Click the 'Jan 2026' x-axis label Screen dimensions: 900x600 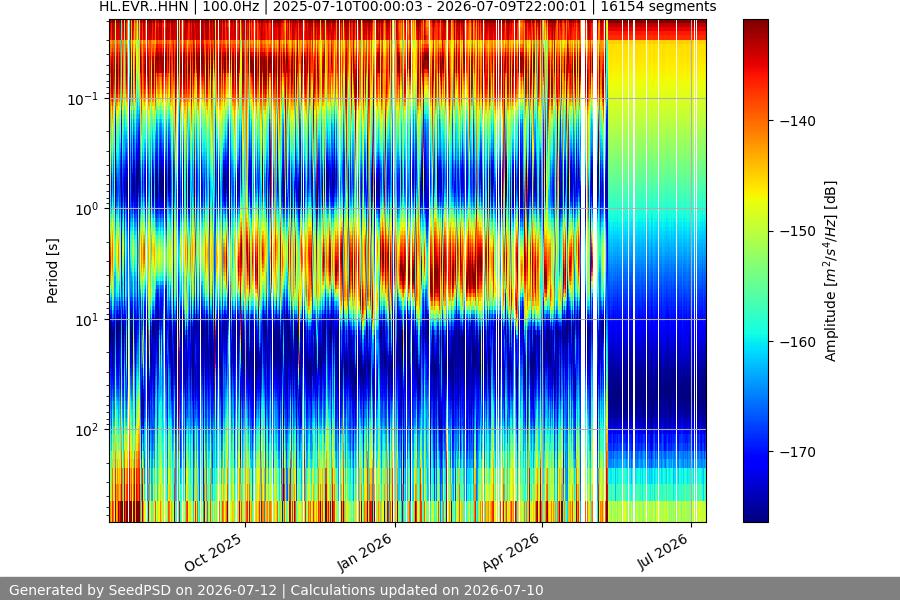(364, 552)
